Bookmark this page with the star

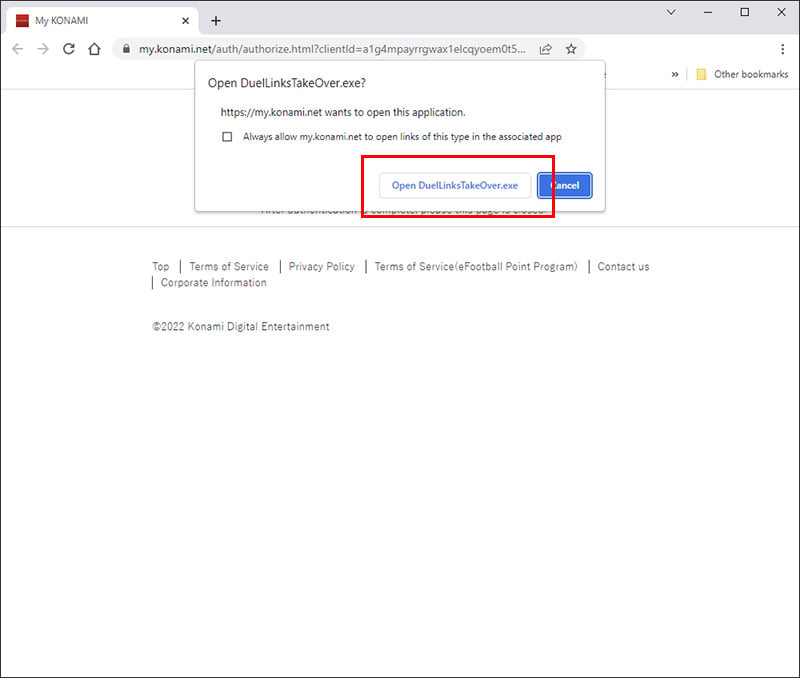[x=571, y=49]
